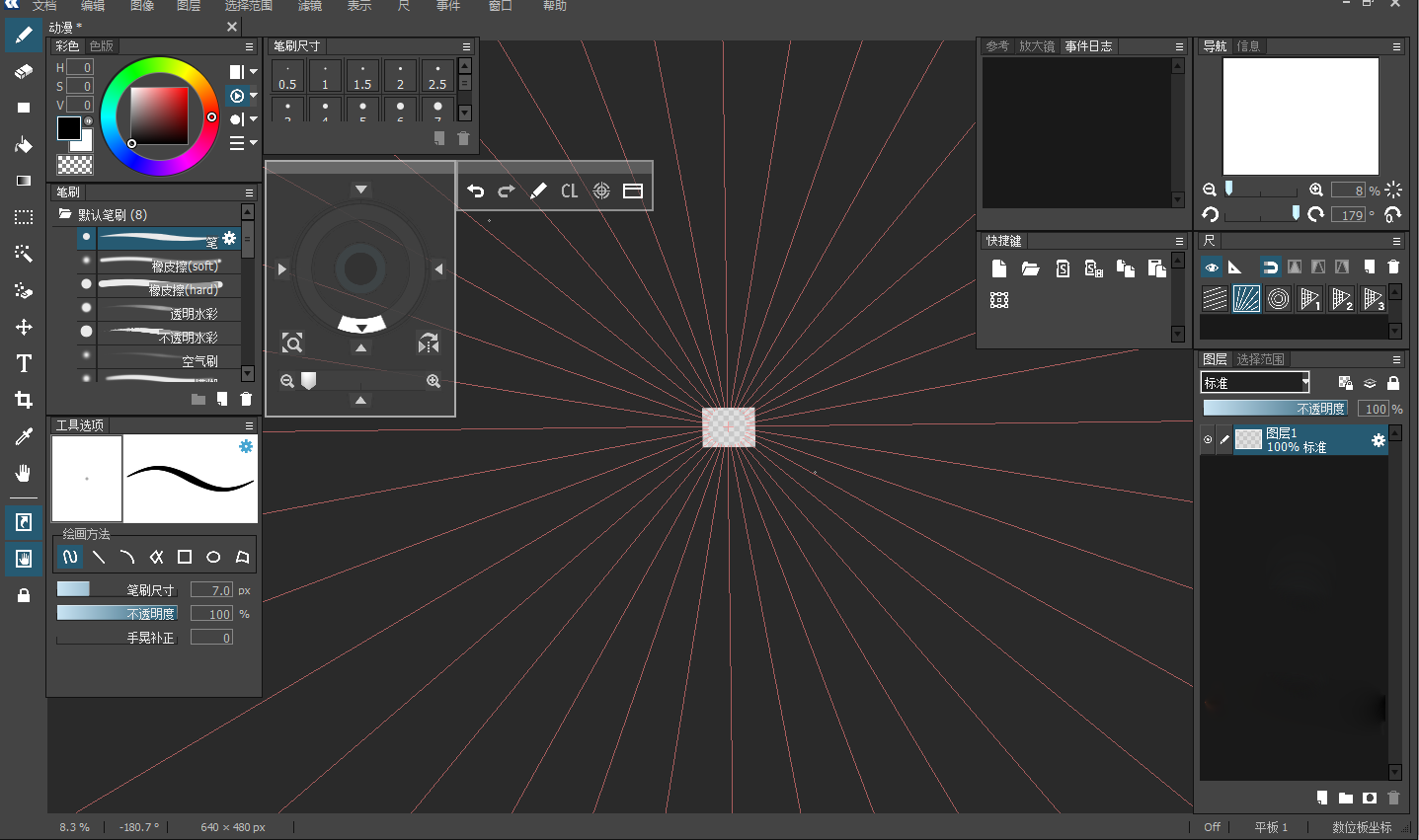Switch to the 放大镜 tab
Screen dimensions: 1419x840
pyautogui.click(x=1037, y=46)
